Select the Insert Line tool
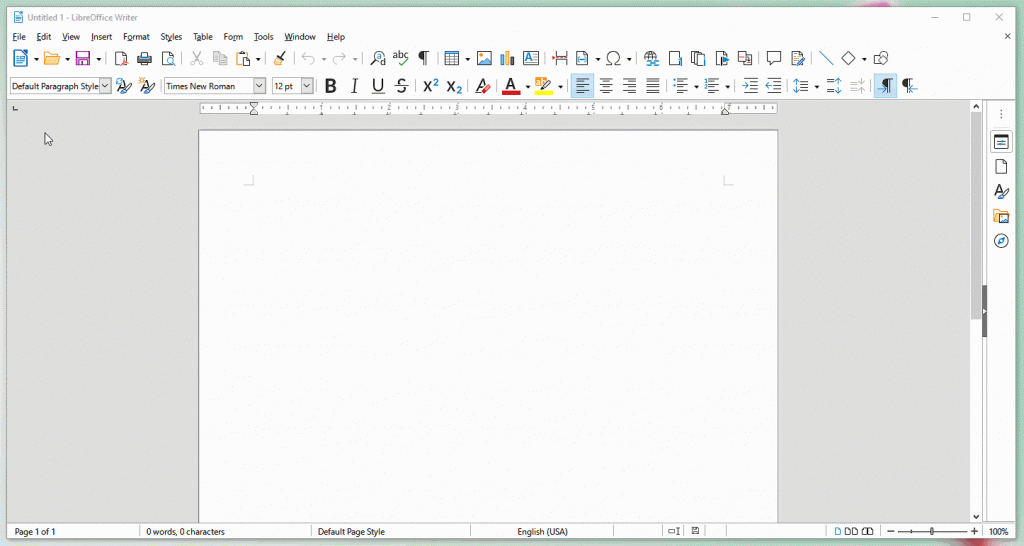 click(x=826, y=59)
